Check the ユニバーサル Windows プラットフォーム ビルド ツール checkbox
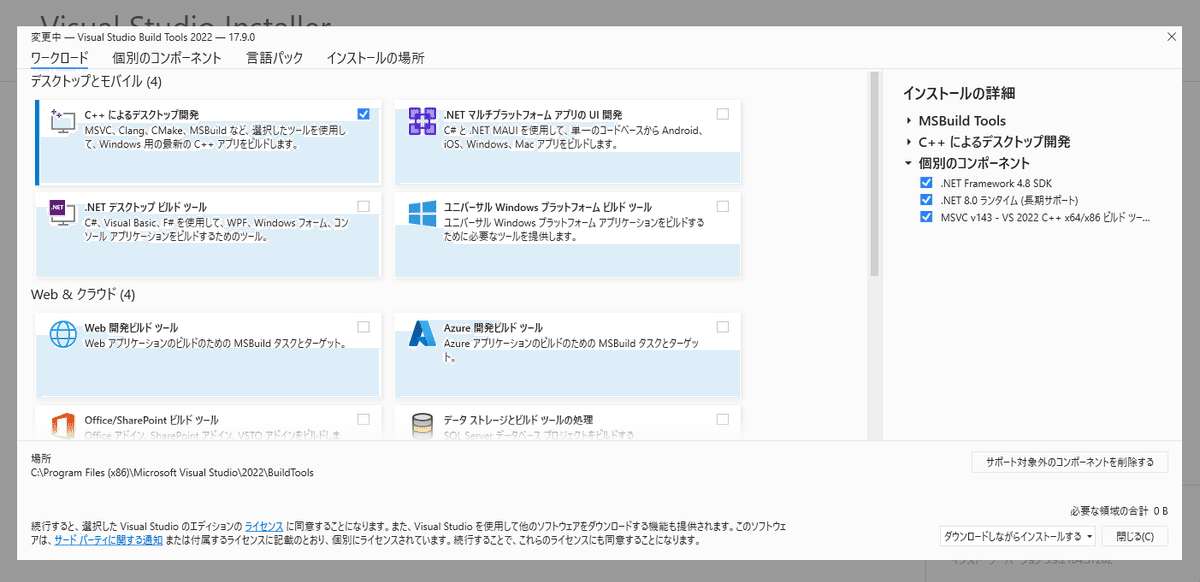 pyautogui.click(x=722, y=206)
